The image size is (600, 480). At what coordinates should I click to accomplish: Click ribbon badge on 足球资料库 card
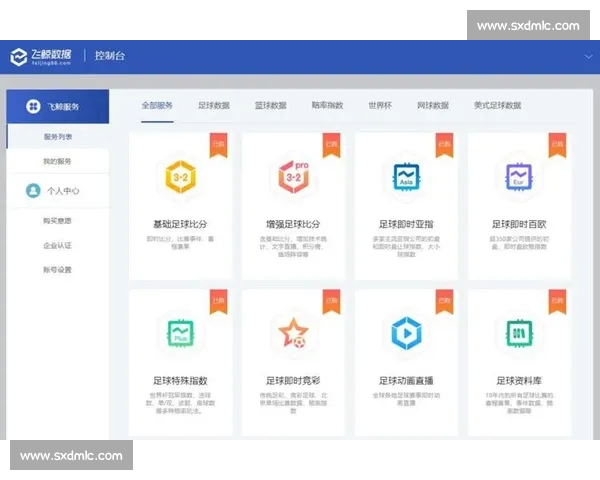[557, 302]
